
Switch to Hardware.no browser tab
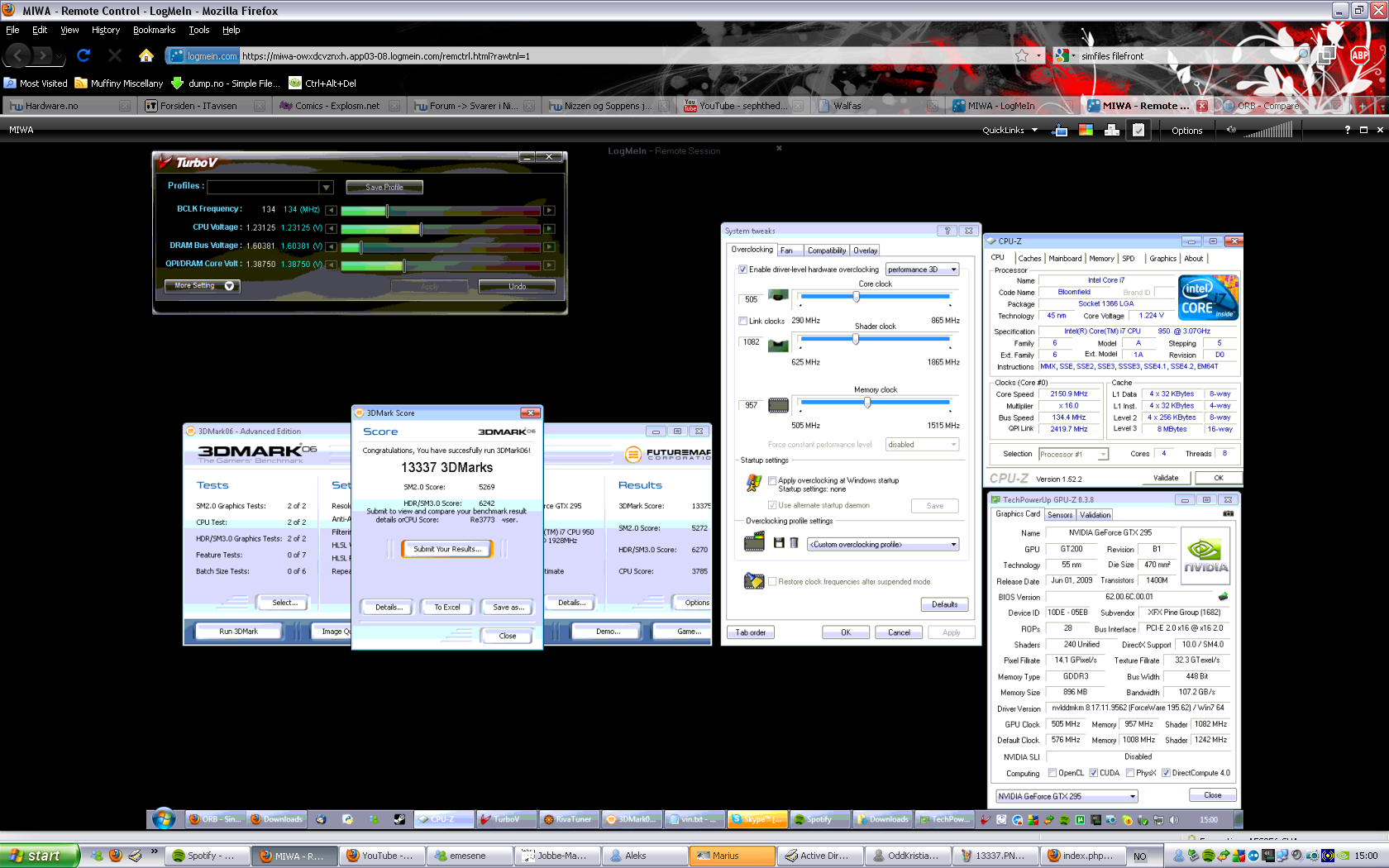point(69,106)
